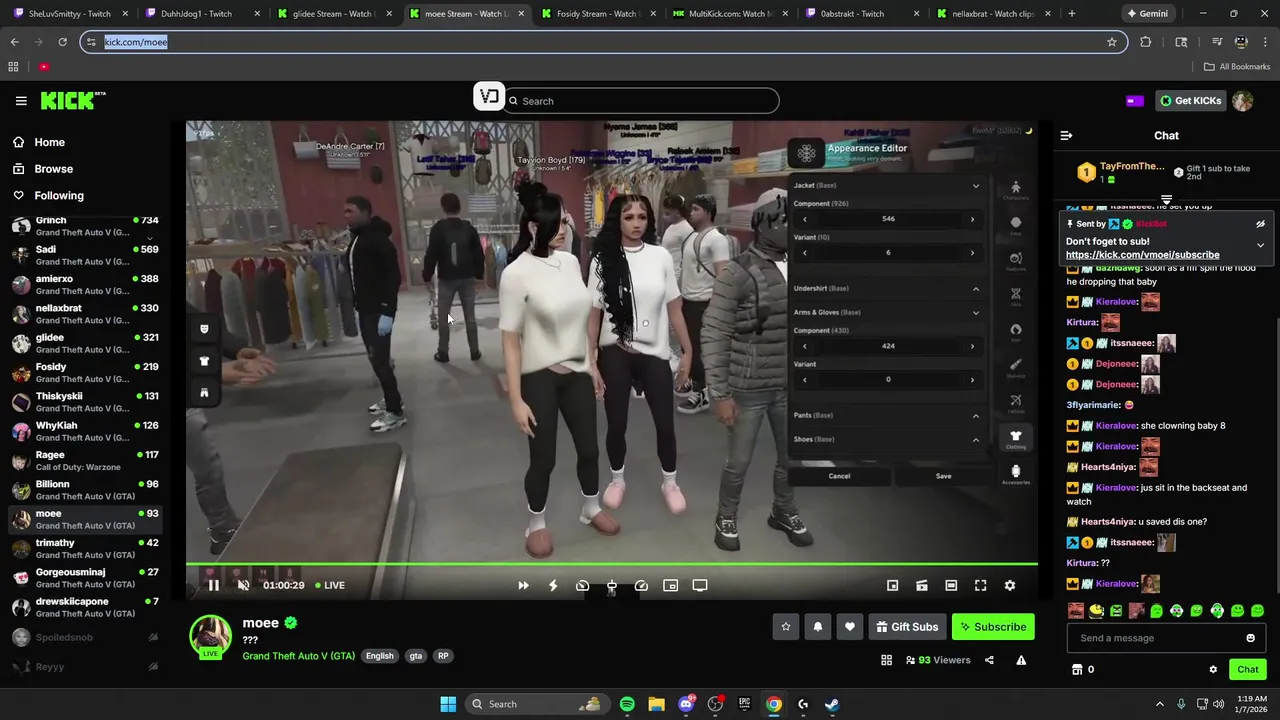Viewport: 1280px width, 720px height.
Task: Click the star button beside the bell
Action: 786,627
